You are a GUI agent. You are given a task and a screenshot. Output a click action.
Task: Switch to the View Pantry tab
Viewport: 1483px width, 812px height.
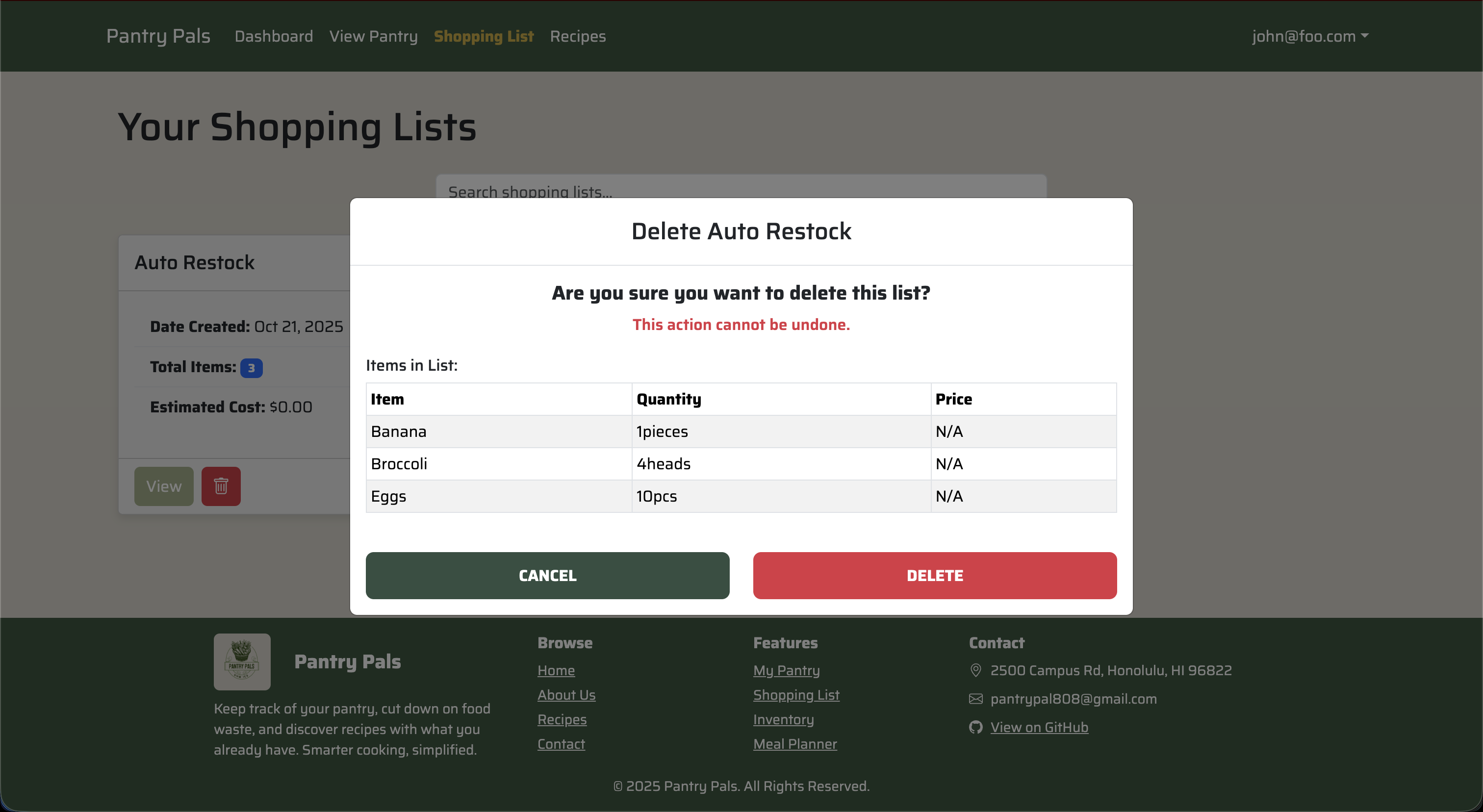tap(373, 36)
